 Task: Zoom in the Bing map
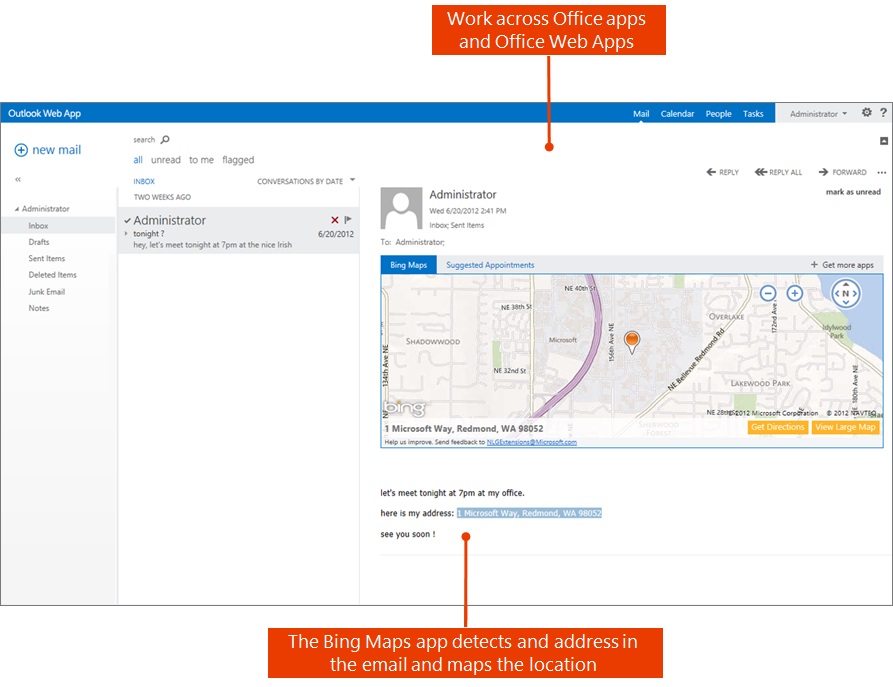795,293
